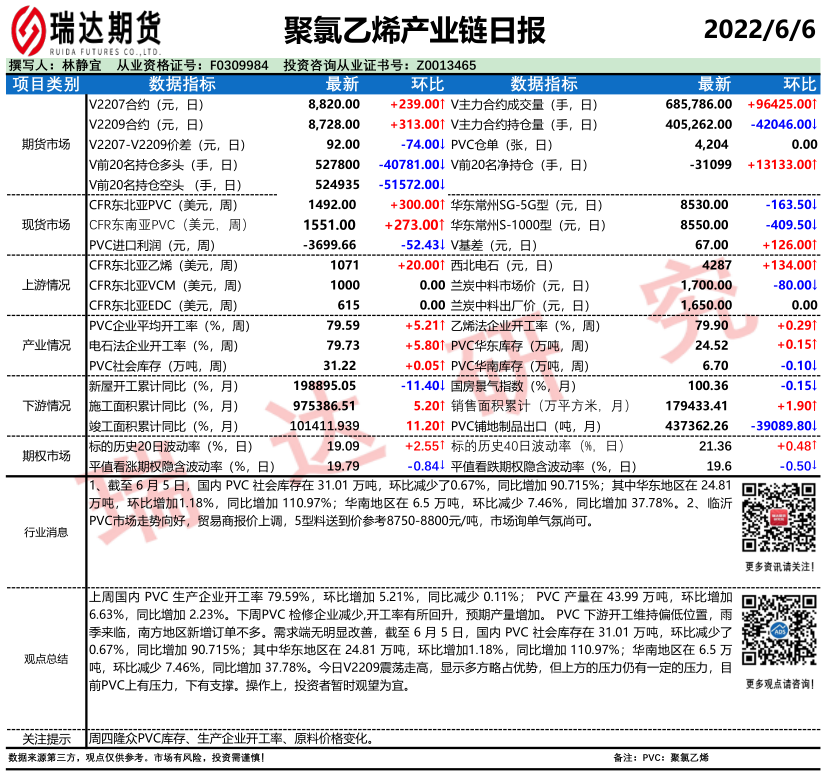Click the PVC社会库存 value 31.22
Image resolution: width=825 pixels, height=775 pixels.
point(340,365)
